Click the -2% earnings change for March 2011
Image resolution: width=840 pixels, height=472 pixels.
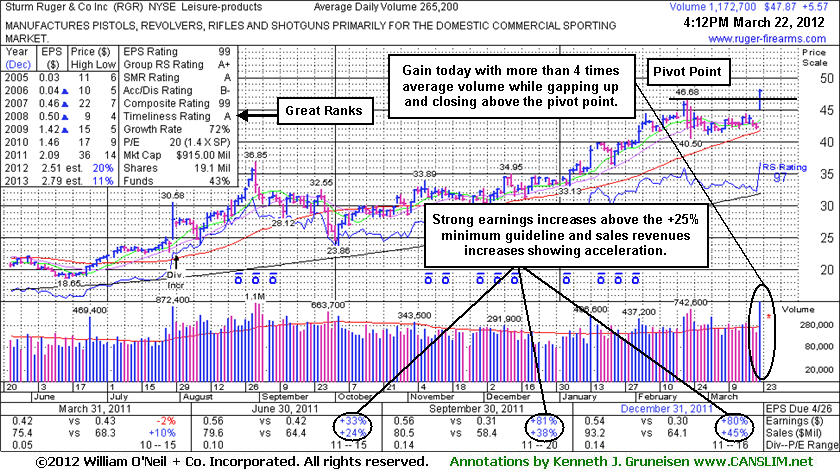166,421
